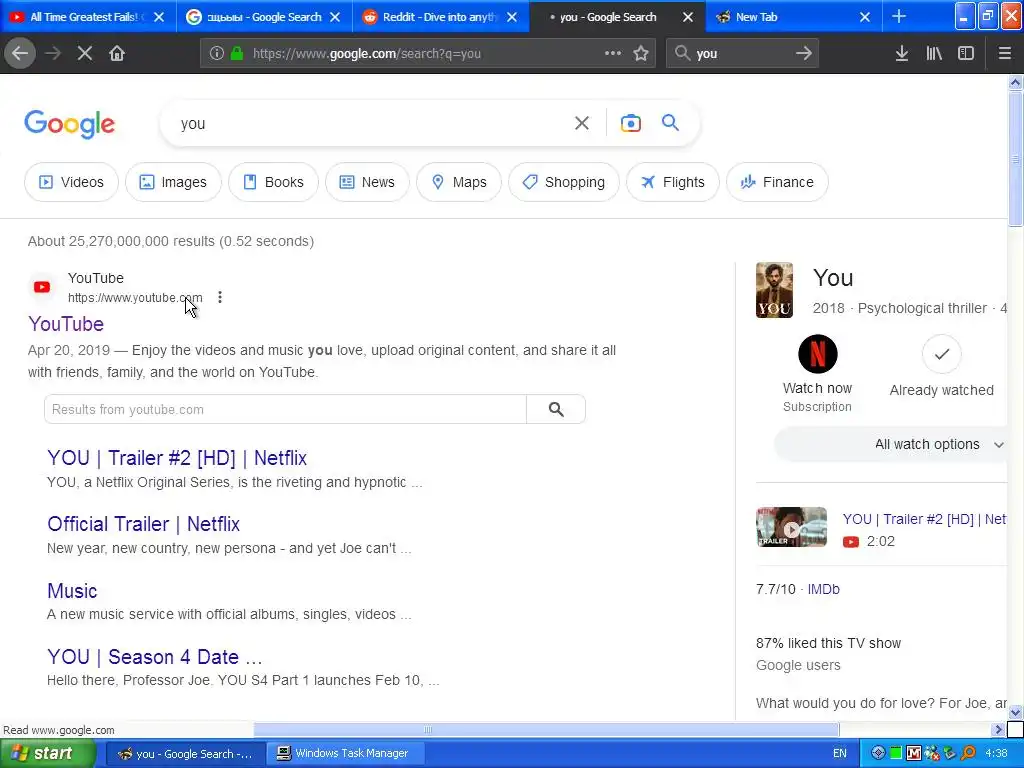This screenshot has height=768, width=1024.
Task: Filter results by News
Action: (367, 182)
